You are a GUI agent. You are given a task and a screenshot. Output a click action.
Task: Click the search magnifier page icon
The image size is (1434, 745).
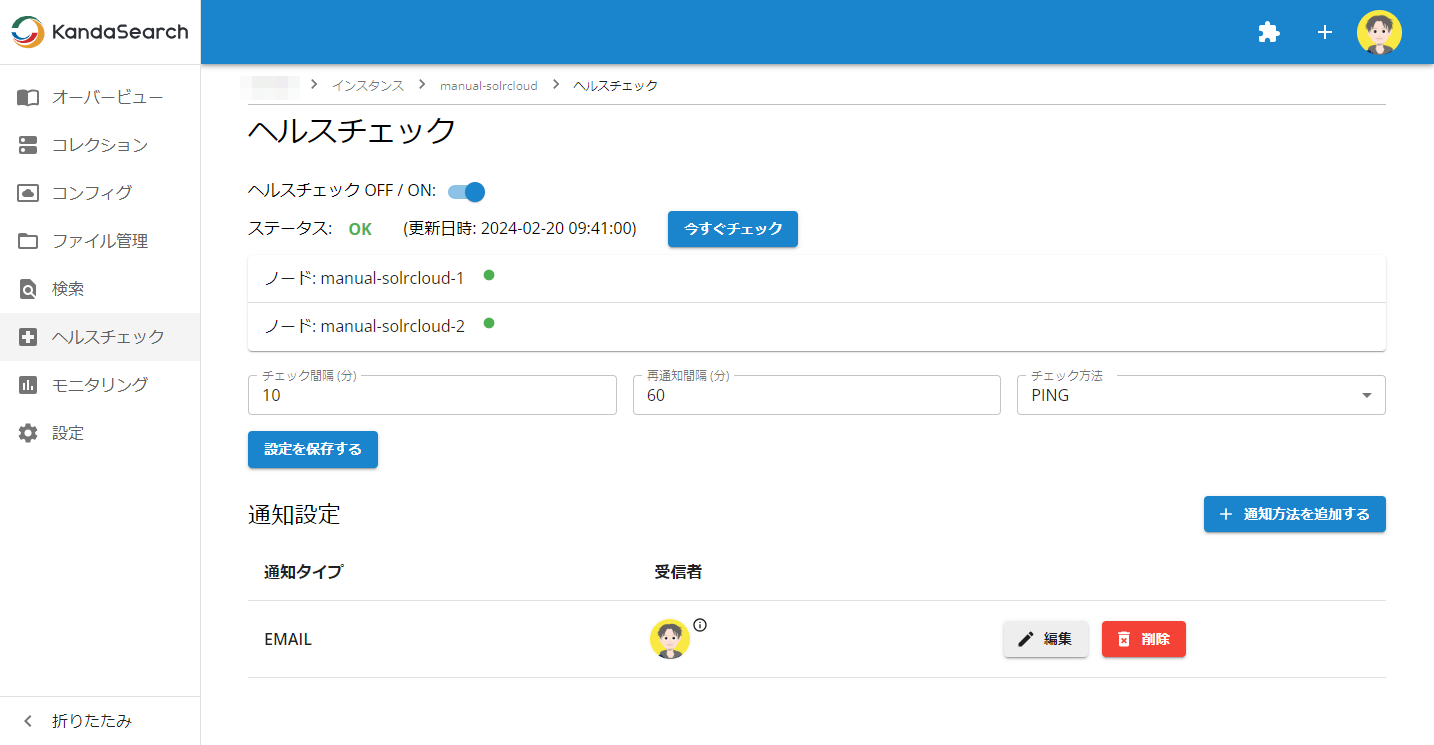[28, 289]
